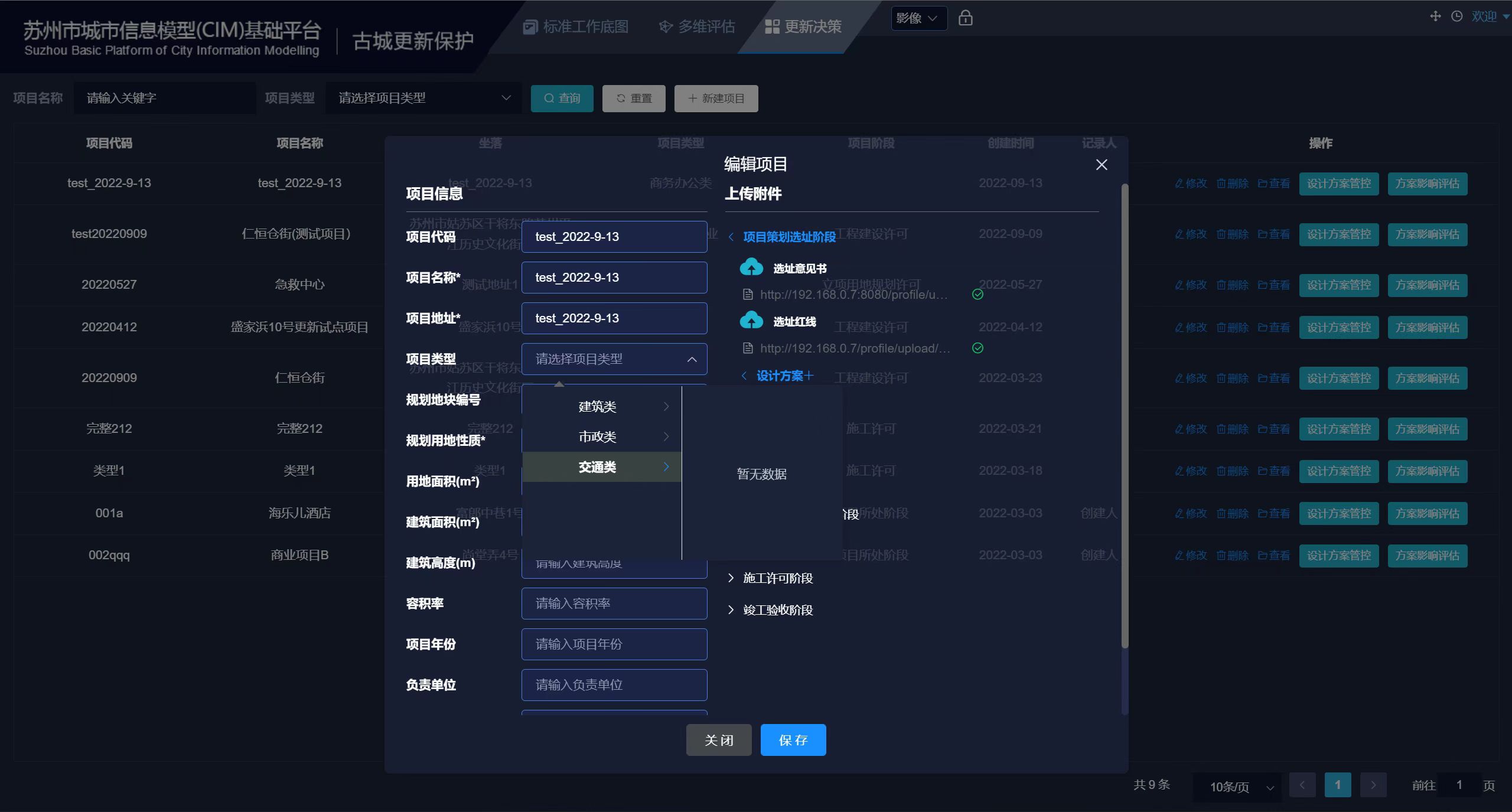Open the 影像 basemap dropdown
Screen dimensions: 1512x812
(x=919, y=18)
